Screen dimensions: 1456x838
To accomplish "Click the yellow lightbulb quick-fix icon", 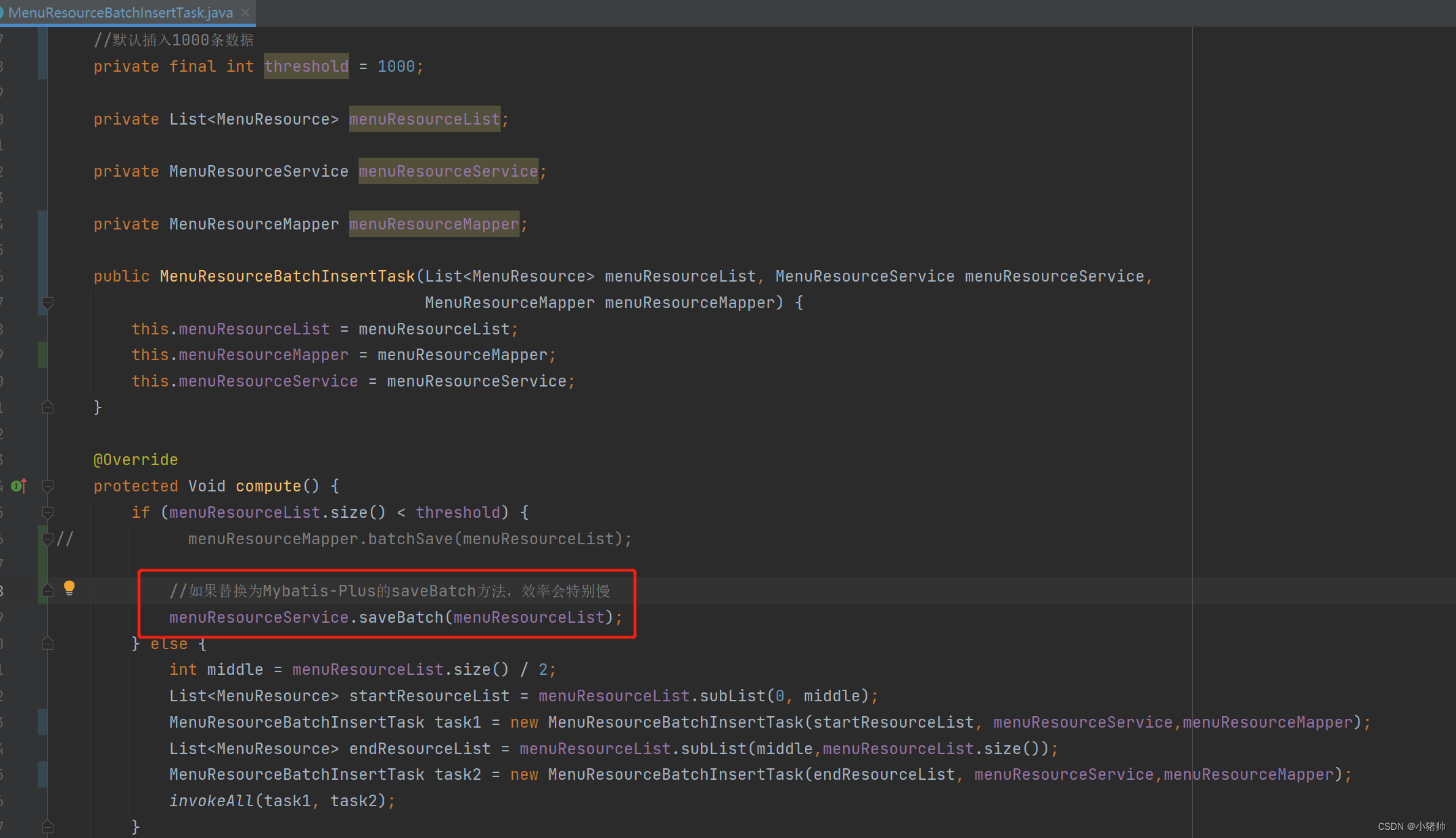I will (69, 588).
